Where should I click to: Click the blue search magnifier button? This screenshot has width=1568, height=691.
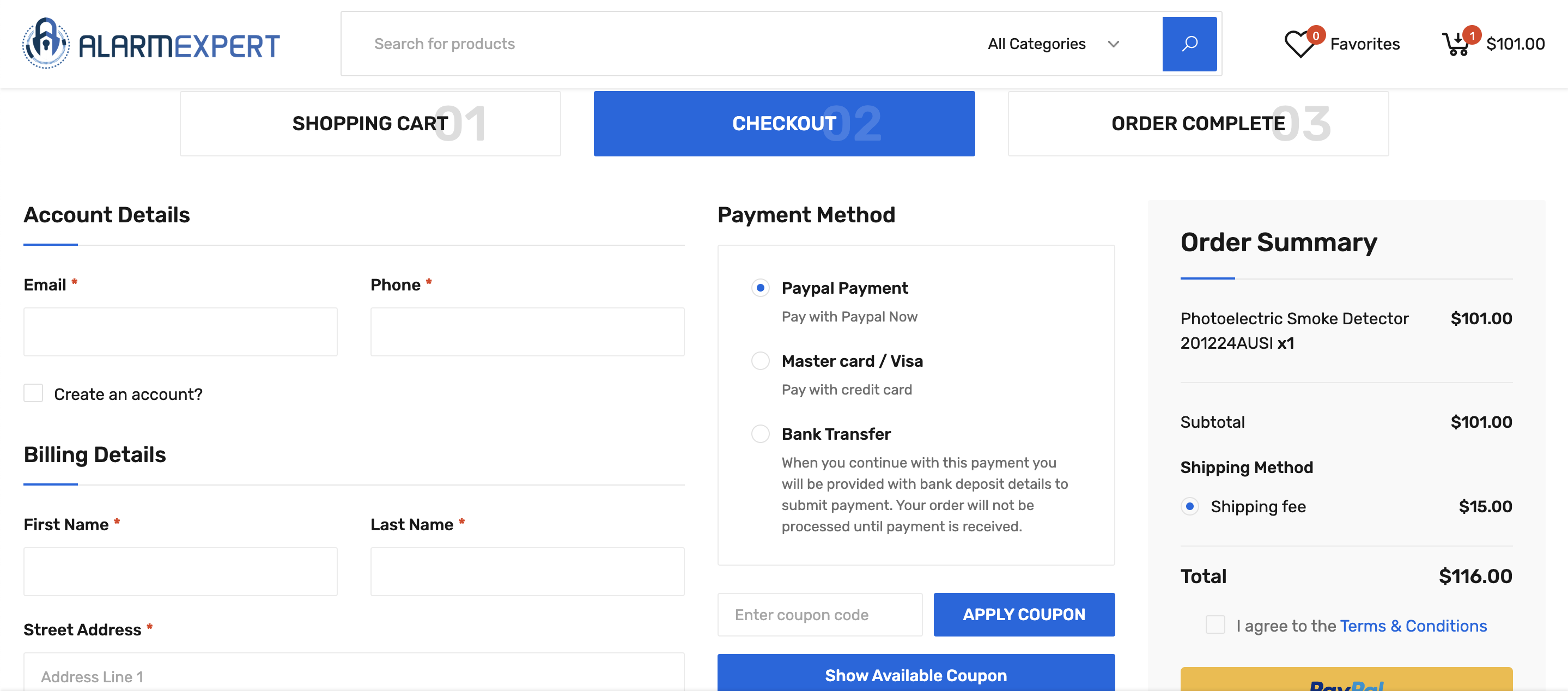[x=1189, y=44]
